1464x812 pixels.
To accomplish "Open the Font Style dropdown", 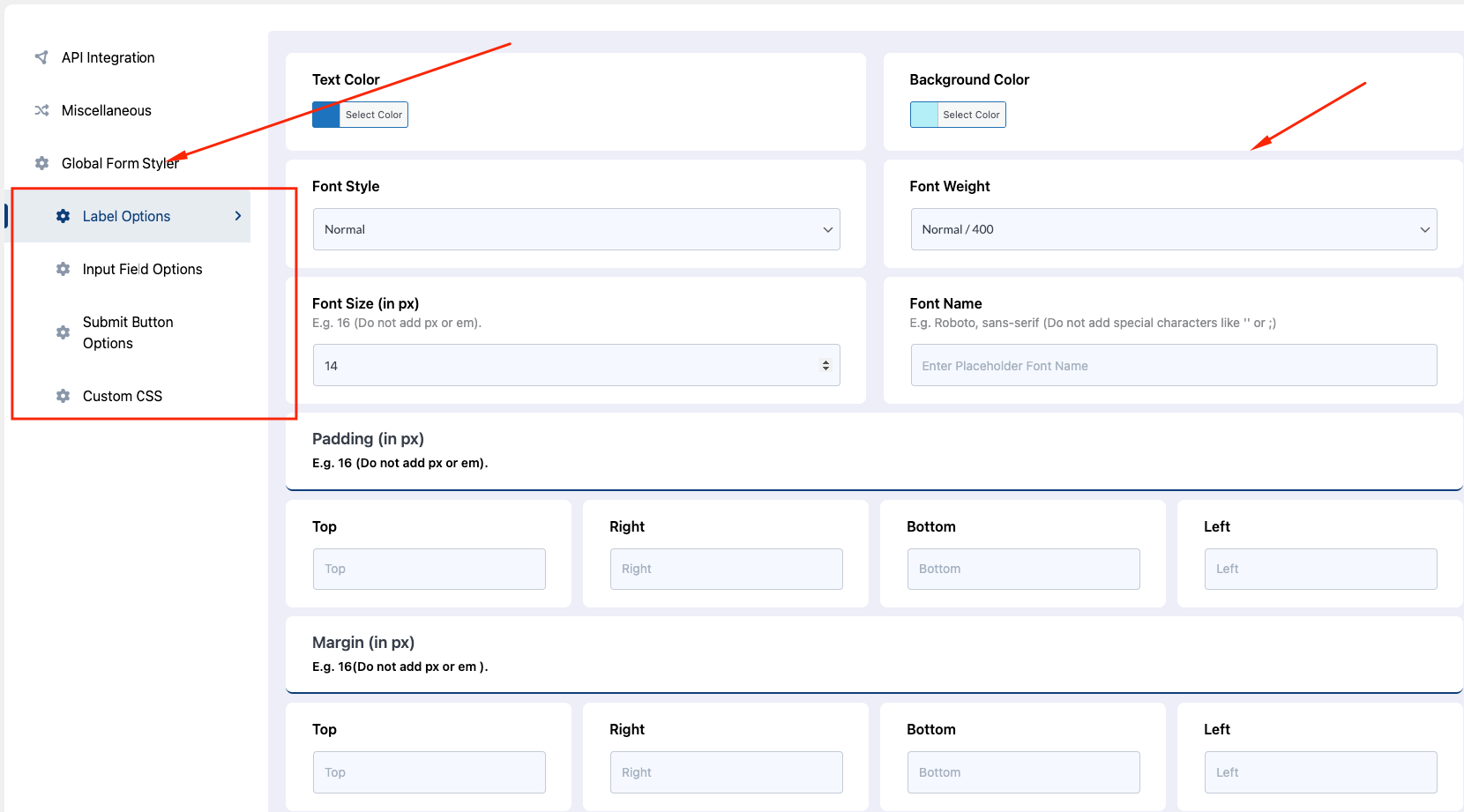I will [576, 229].
